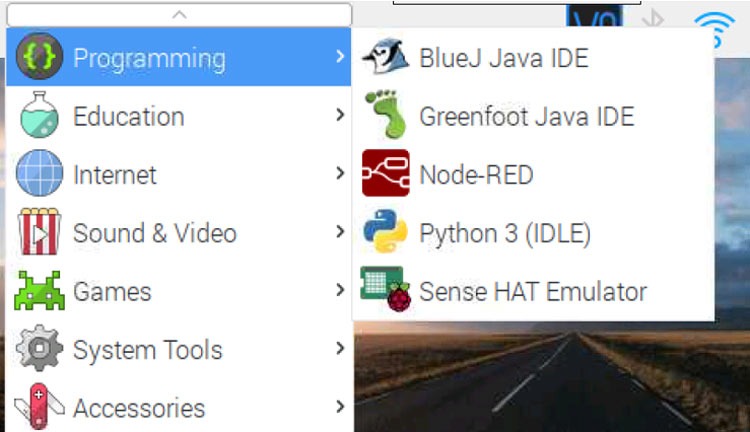Viewport: 750px width, 432px height.
Task: Expand the Education submenu arrow
Action: point(340,116)
